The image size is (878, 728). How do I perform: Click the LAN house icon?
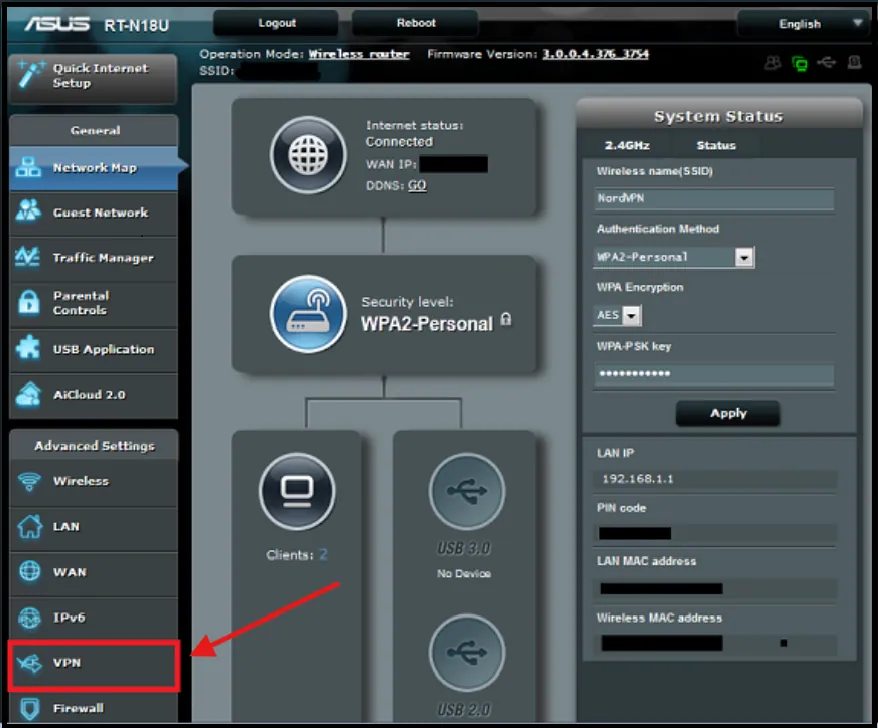click(30, 526)
